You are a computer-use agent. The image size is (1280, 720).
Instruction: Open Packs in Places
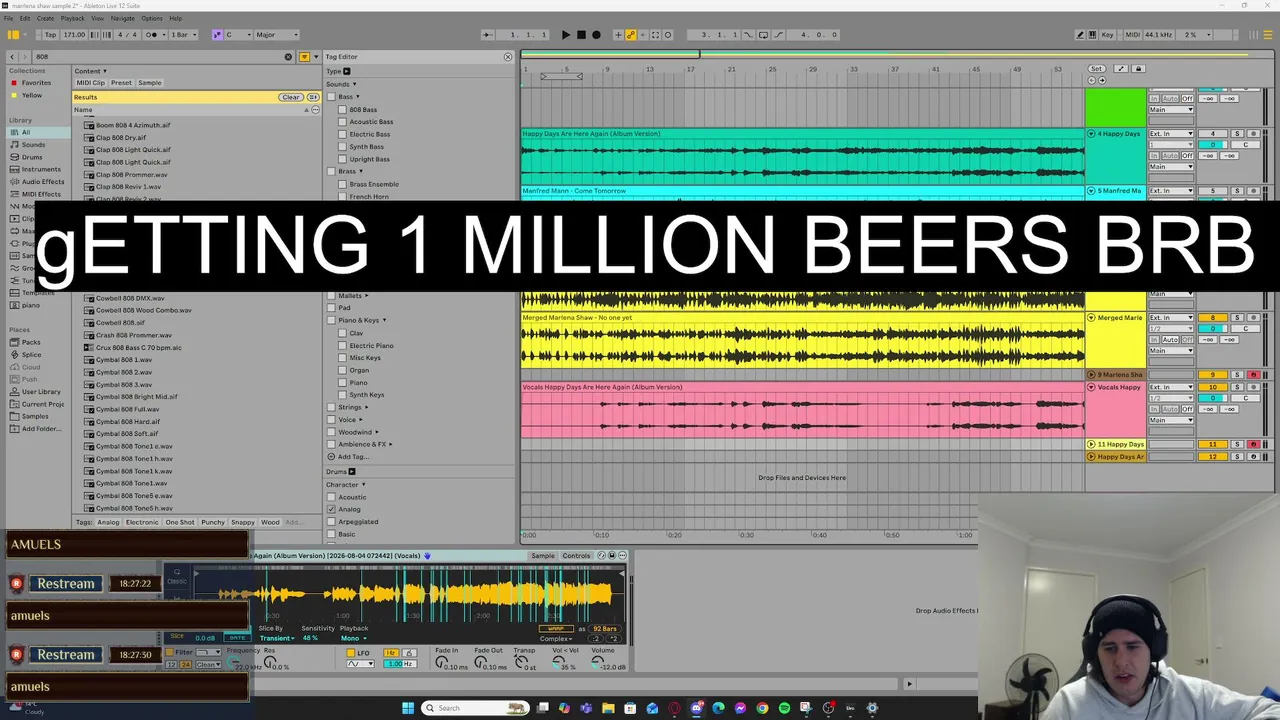pos(31,342)
